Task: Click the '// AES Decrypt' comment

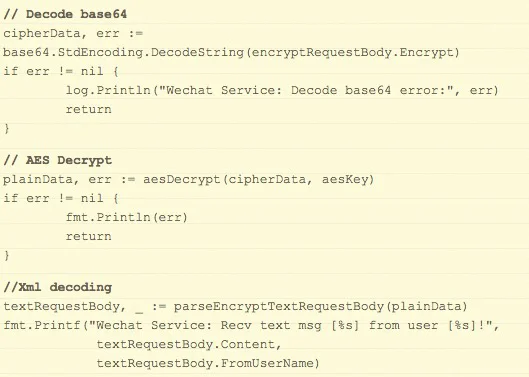Action: click(57, 160)
